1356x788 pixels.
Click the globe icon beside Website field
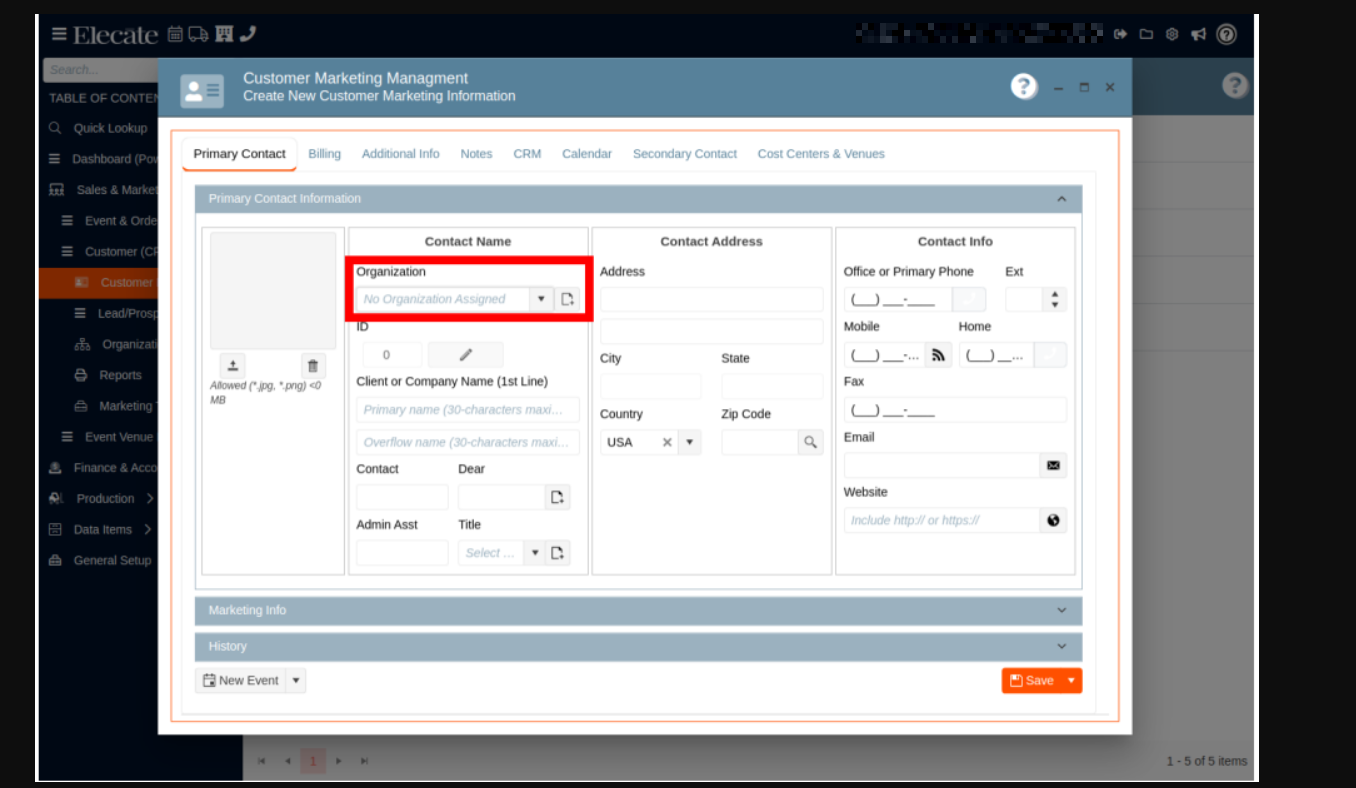(x=1053, y=520)
